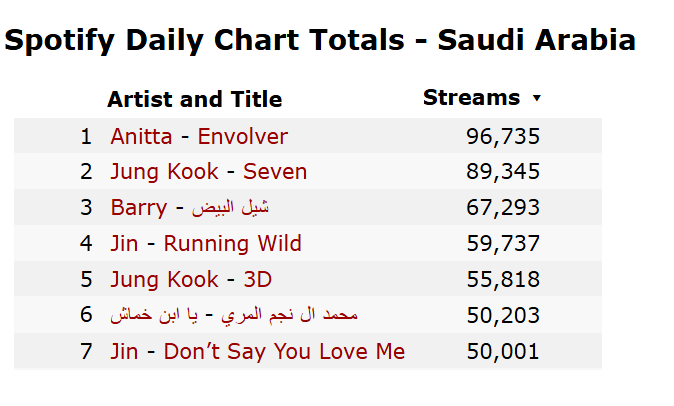The image size is (674, 406).
Task: Click the Spotify Daily Chart Totals heading
Action: pos(320,40)
